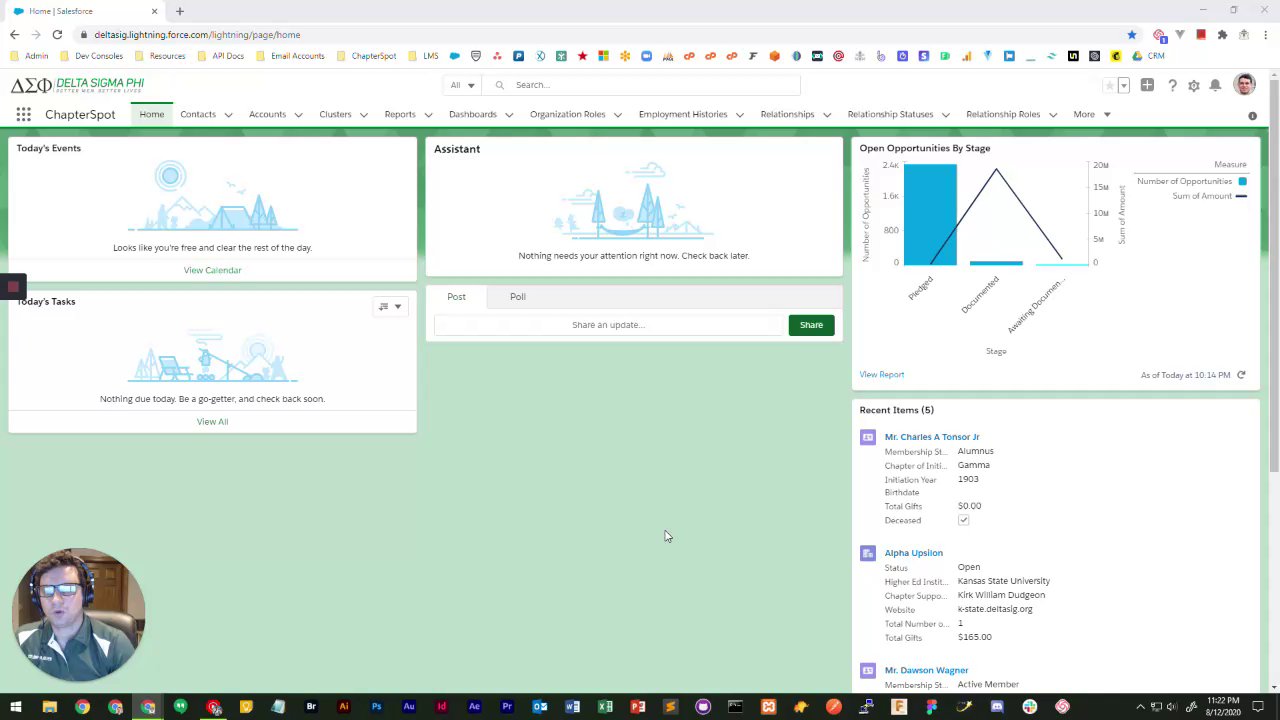Open Mr. Charles A Tonsor Jr record
The width and height of the screenshot is (1280, 720).
point(932,437)
